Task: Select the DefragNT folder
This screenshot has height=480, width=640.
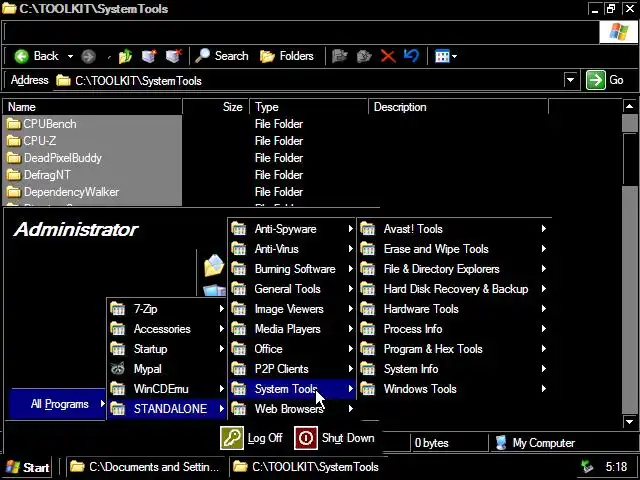Action: tap(39, 175)
